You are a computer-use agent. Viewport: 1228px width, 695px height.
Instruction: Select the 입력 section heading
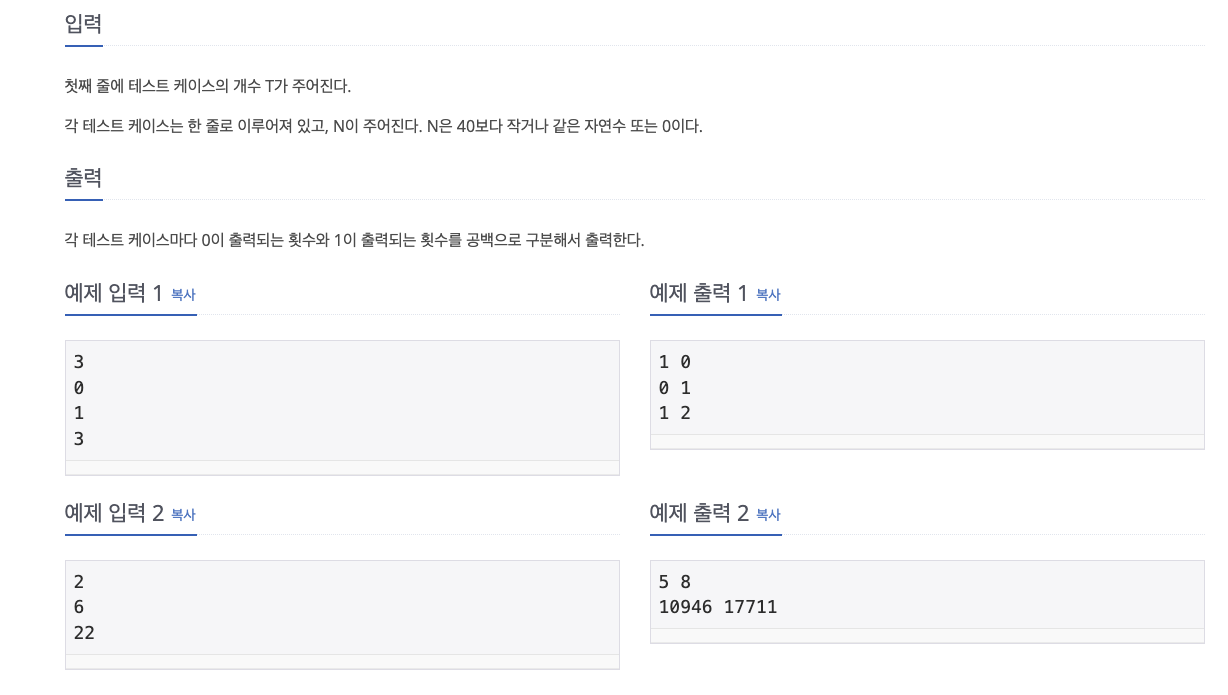[x=81, y=24]
